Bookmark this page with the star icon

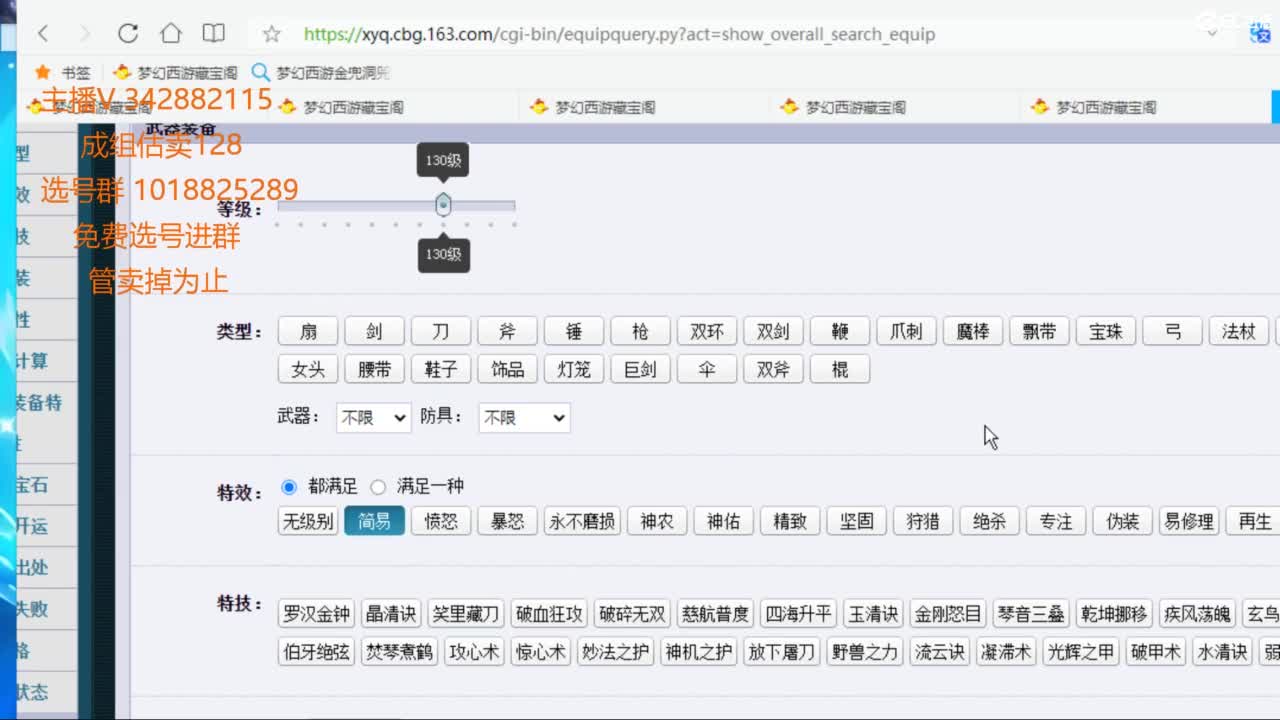[x=271, y=34]
